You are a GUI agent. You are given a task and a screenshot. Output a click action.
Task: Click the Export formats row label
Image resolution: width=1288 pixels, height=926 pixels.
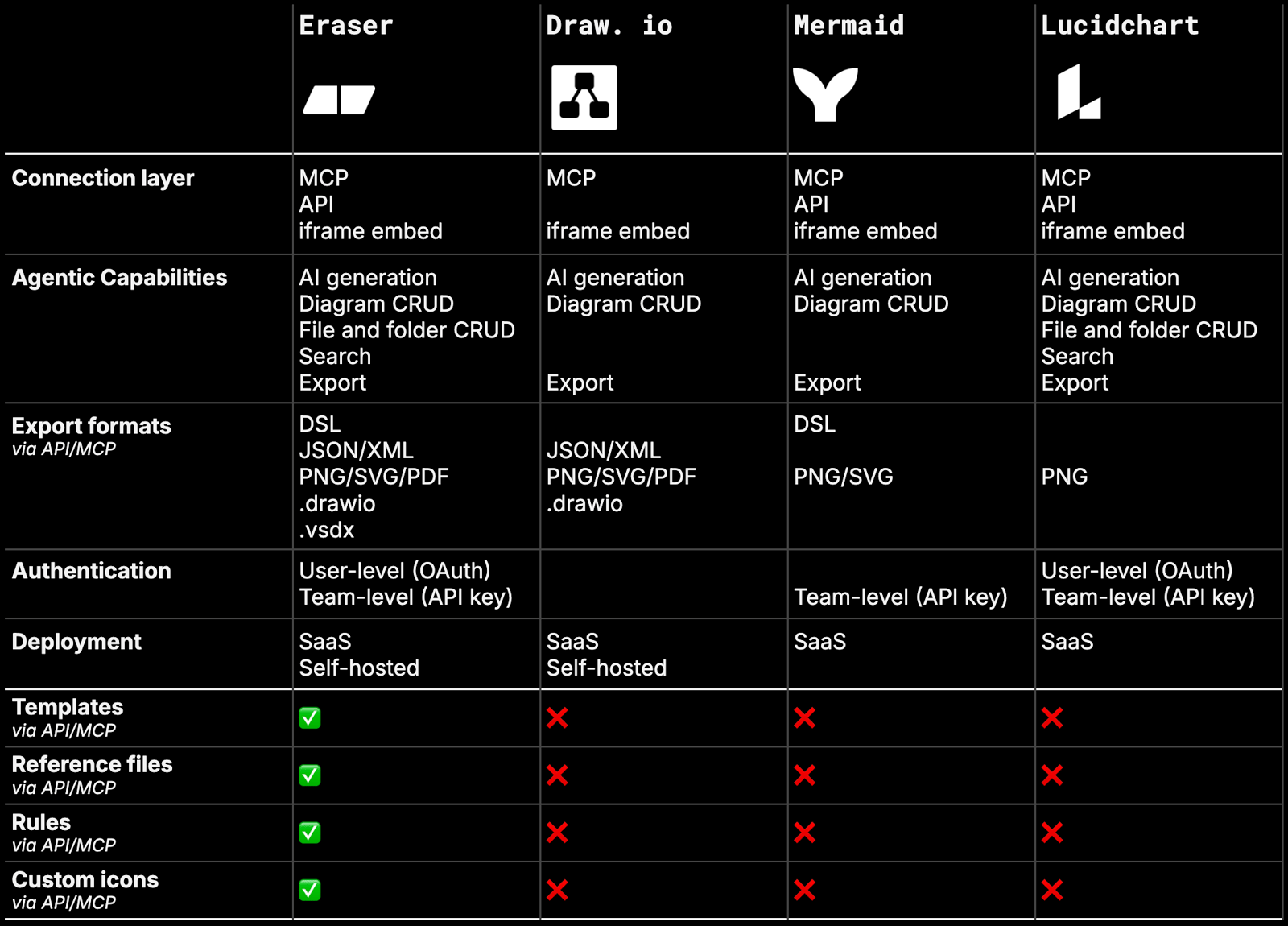(91, 426)
